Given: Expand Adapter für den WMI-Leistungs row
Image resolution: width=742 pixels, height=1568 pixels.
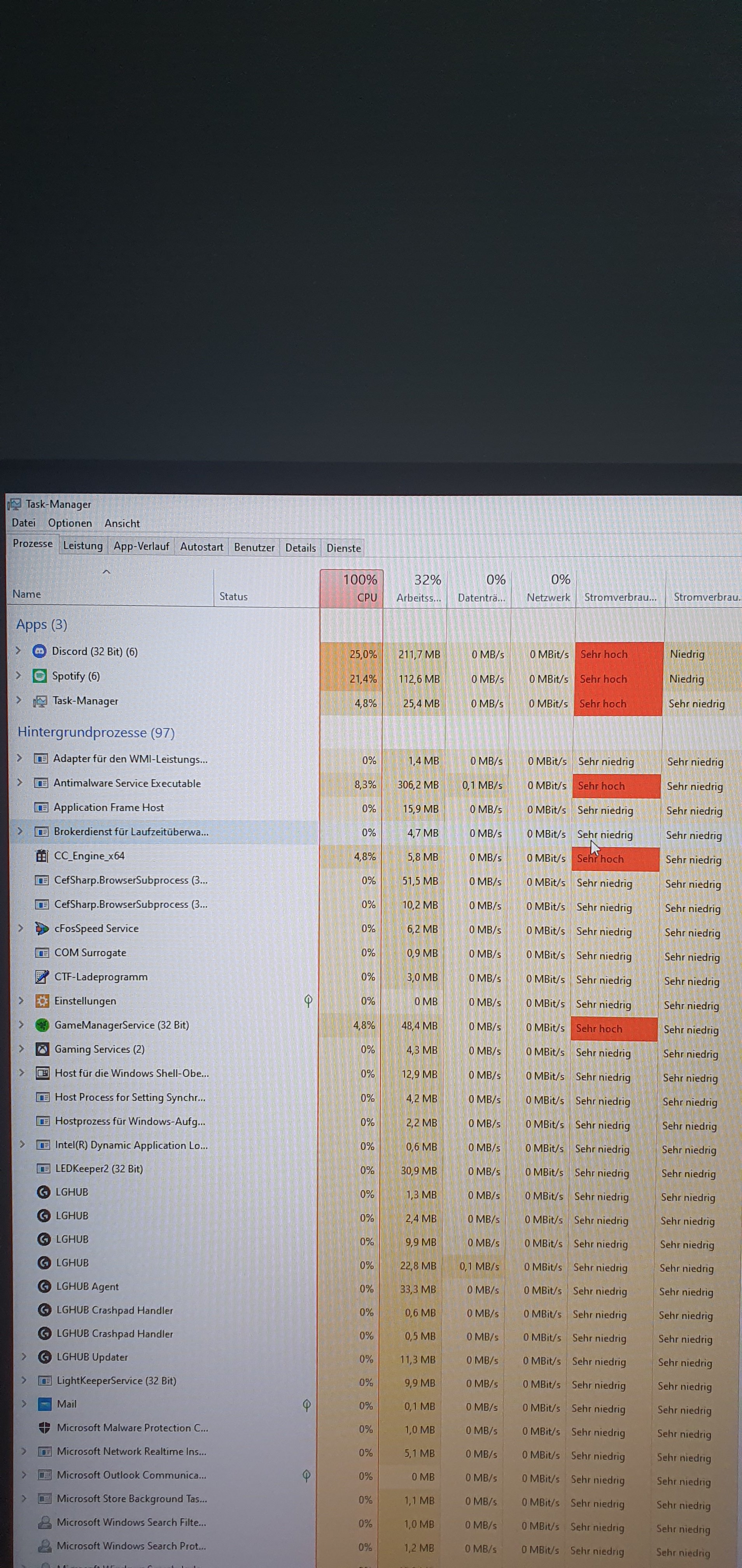Looking at the screenshot, I should pyautogui.click(x=19, y=758).
